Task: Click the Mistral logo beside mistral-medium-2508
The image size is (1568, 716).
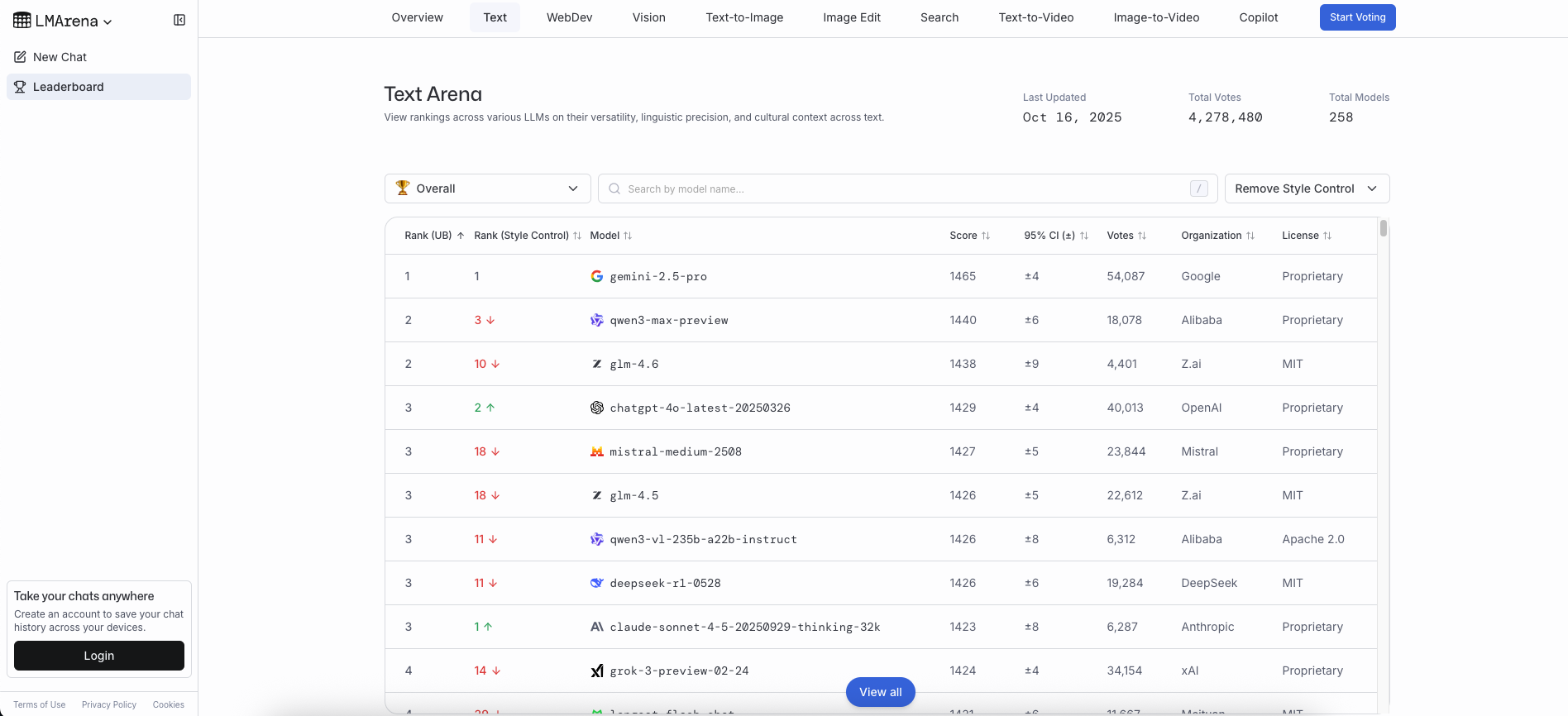Action: [596, 451]
